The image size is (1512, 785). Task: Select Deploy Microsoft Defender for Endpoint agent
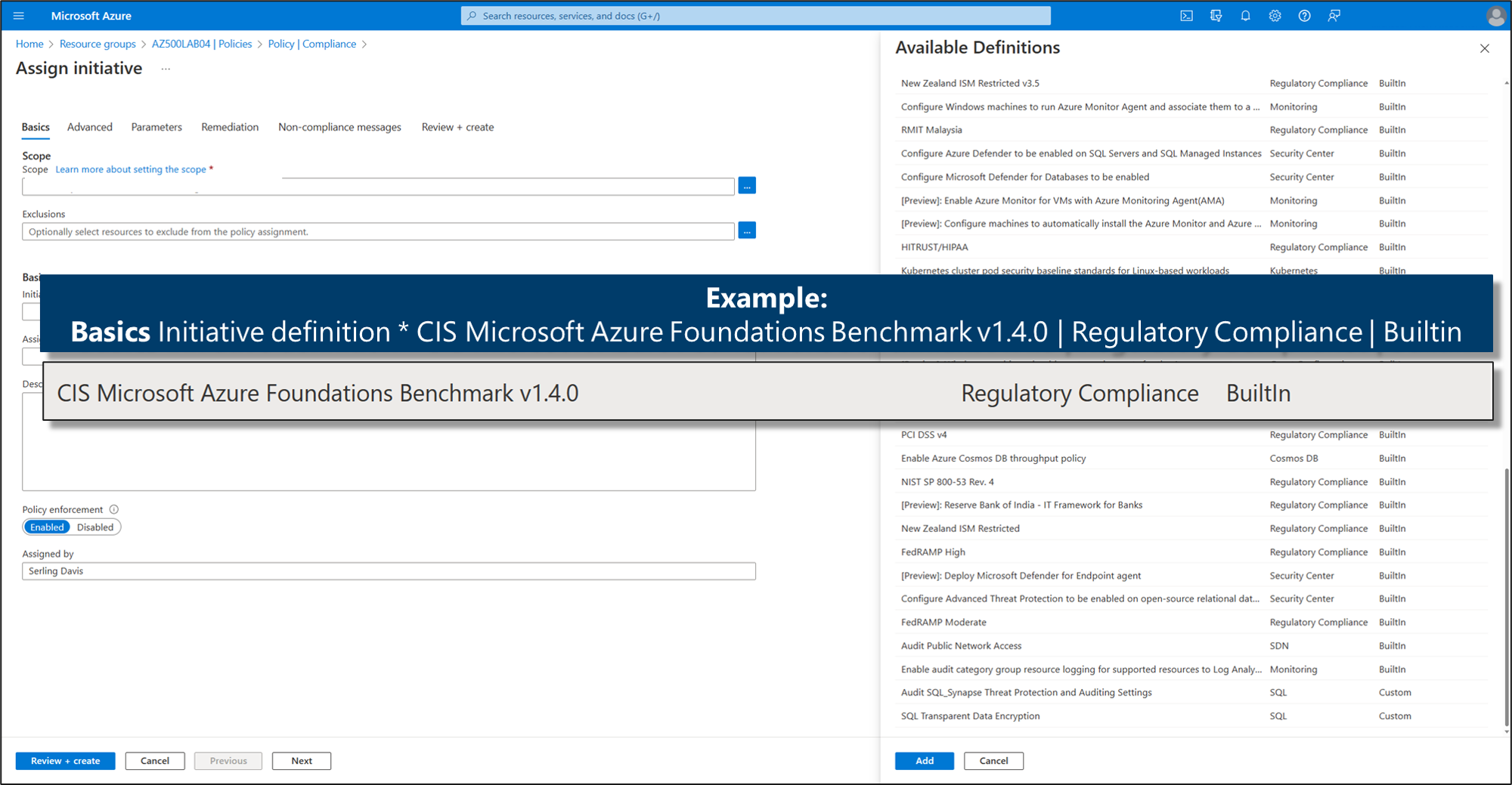[x=1191, y=576]
